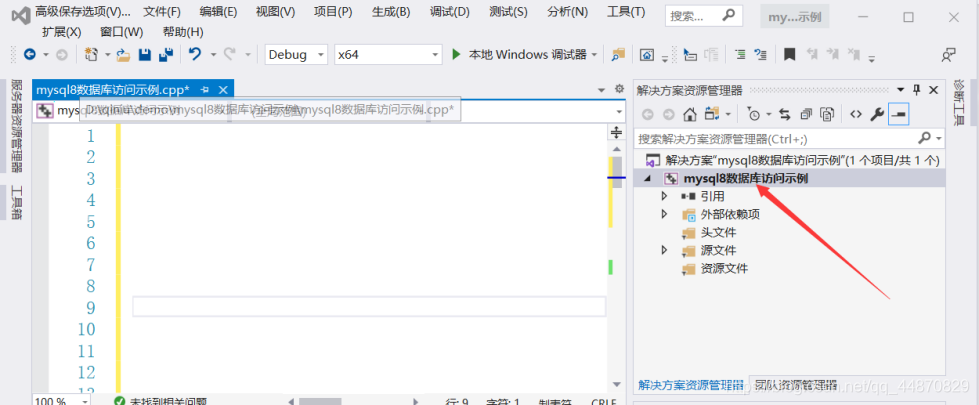The width and height of the screenshot is (979, 405).
Task: Click the editor split-window handle icon
Action: click(616, 132)
